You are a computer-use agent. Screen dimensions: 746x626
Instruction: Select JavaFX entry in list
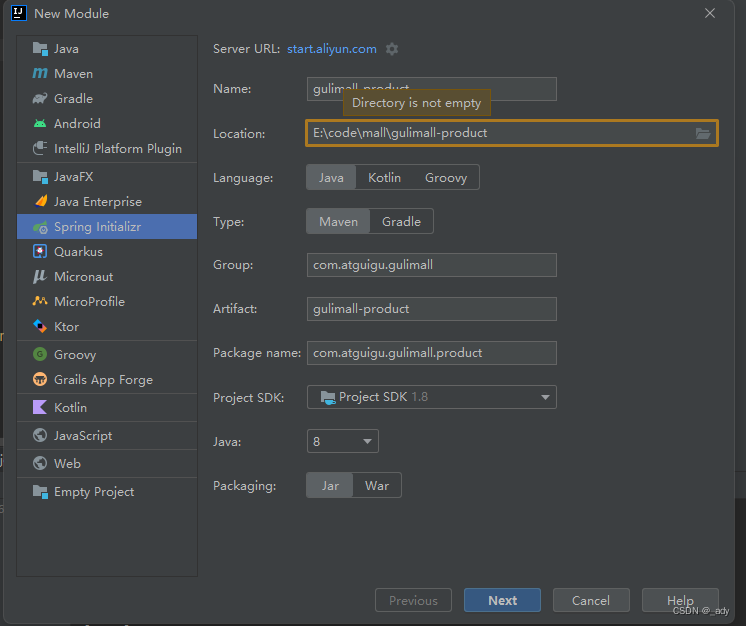[107, 176]
